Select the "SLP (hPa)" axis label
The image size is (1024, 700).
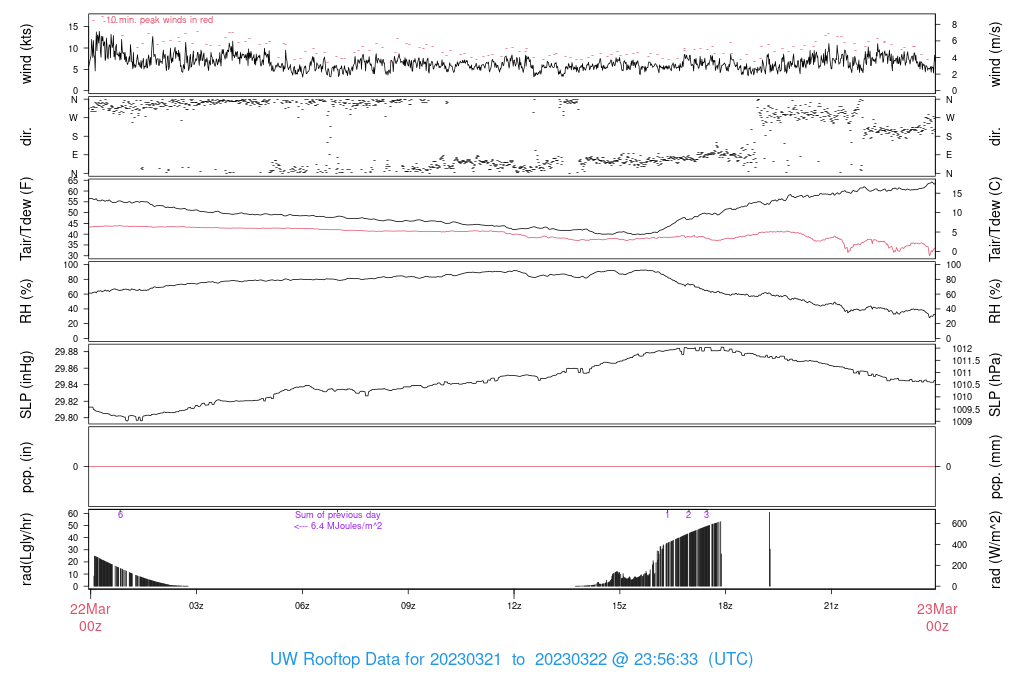[x=995, y=385]
